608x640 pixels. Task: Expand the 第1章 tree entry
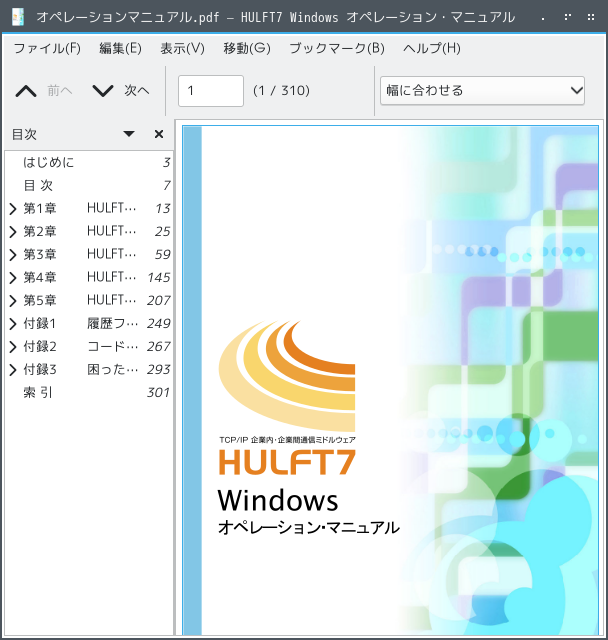pos(13,209)
